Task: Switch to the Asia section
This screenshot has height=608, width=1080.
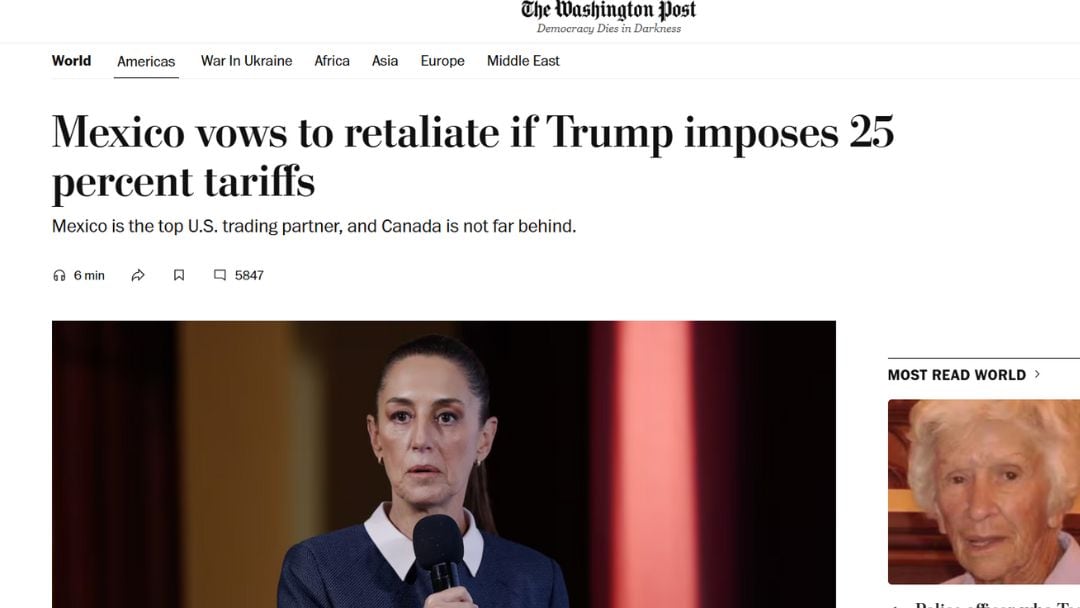Action: [x=385, y=61]
